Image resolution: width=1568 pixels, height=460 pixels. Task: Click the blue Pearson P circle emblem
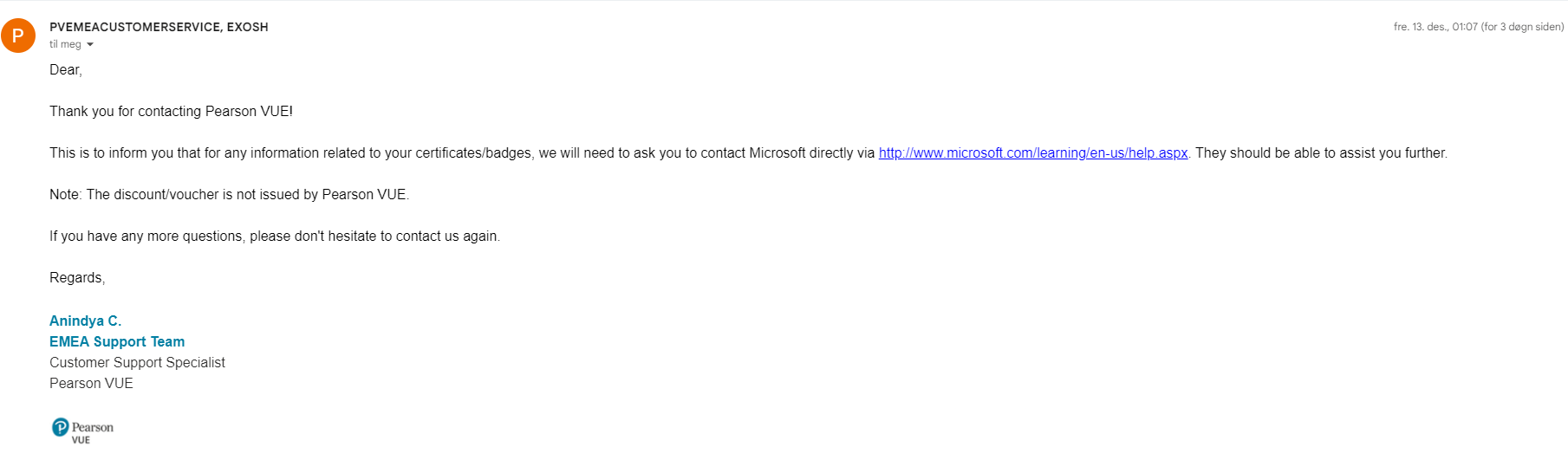pos(61,427)
